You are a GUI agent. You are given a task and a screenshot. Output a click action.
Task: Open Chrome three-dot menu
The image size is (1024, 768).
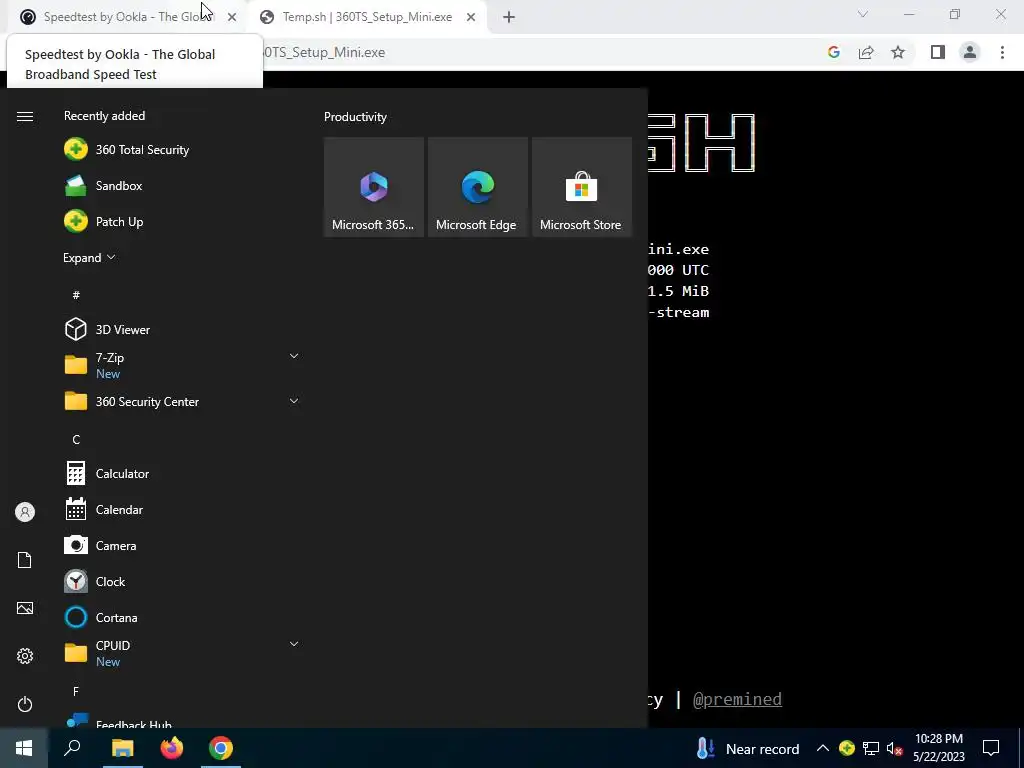click(1002, 52)
